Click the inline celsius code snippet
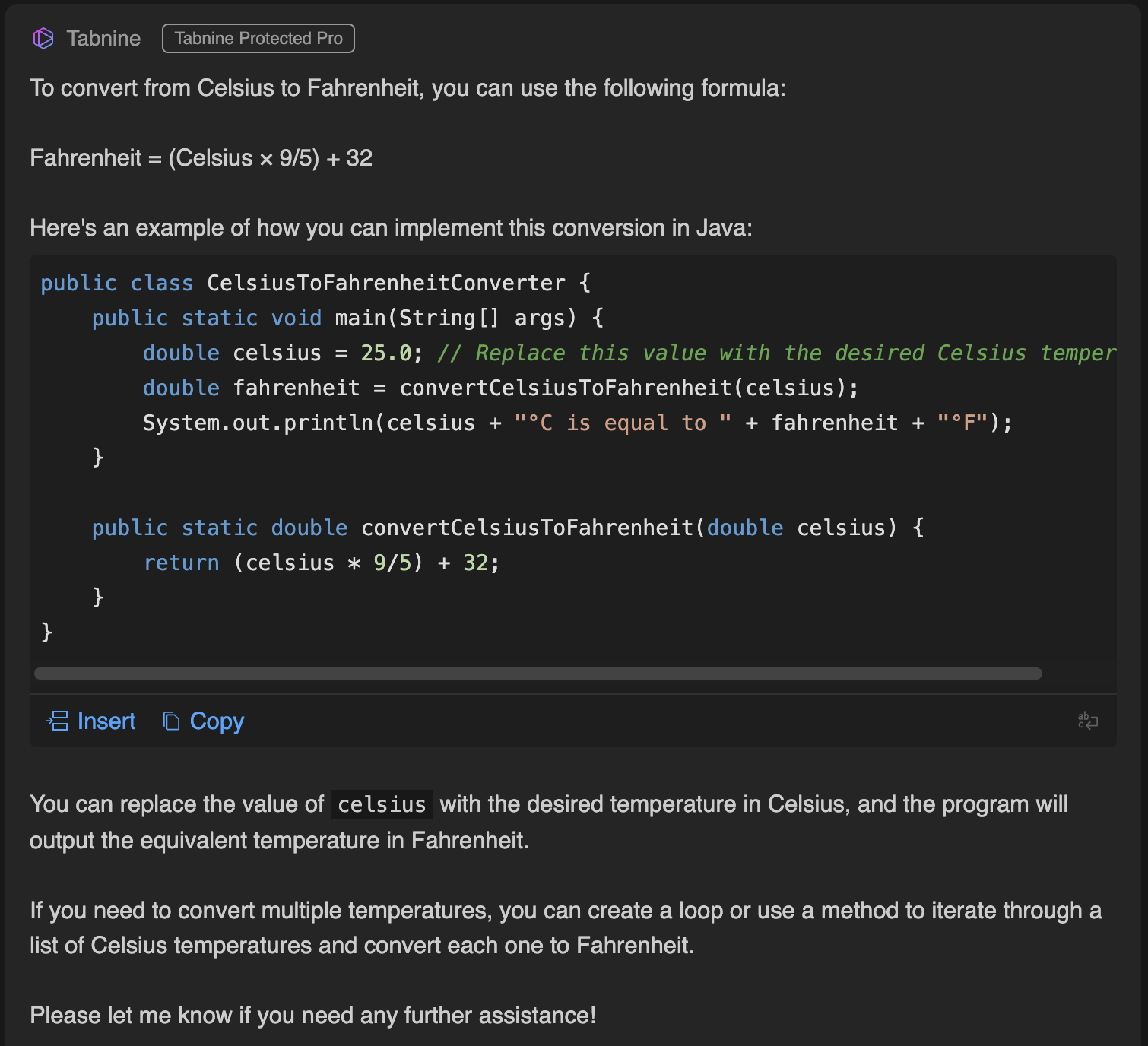The width and height of the screenshot is (1148, 1046). [382, 804]
